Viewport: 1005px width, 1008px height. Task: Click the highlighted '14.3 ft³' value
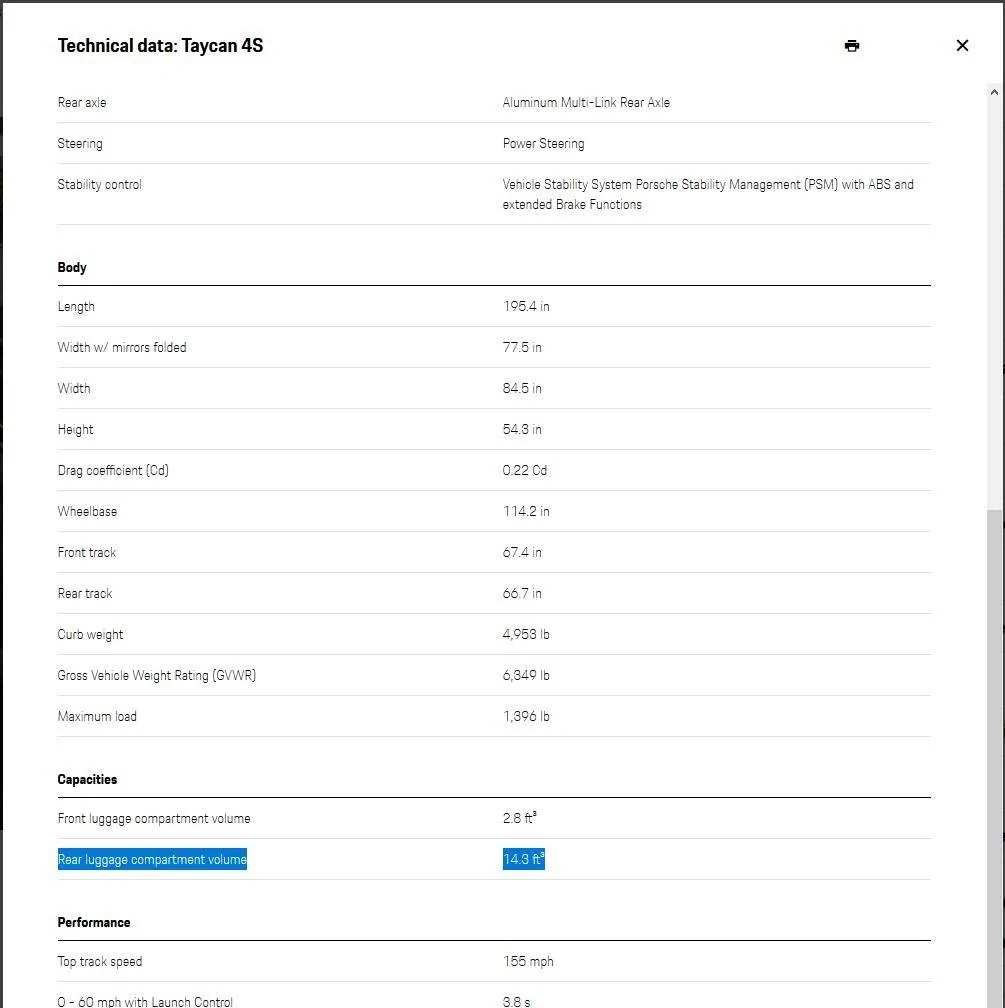click(x=523, y=860)
